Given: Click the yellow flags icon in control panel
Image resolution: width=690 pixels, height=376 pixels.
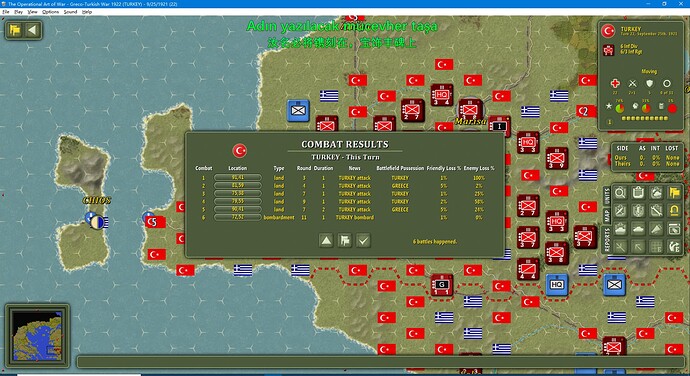Looking at the screenshot, I should click(674, 193).
